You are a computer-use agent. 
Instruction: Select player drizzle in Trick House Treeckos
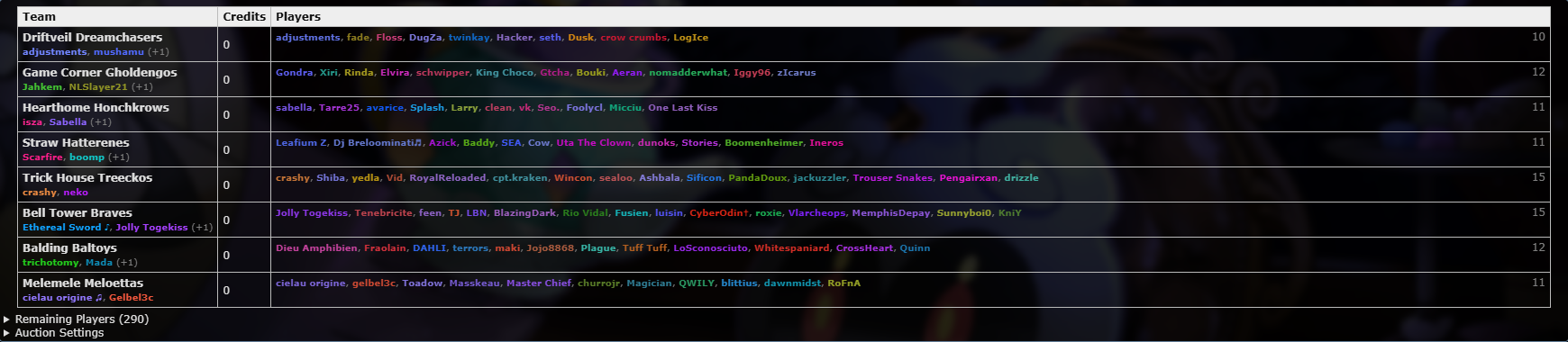(x=1021, y=178)
